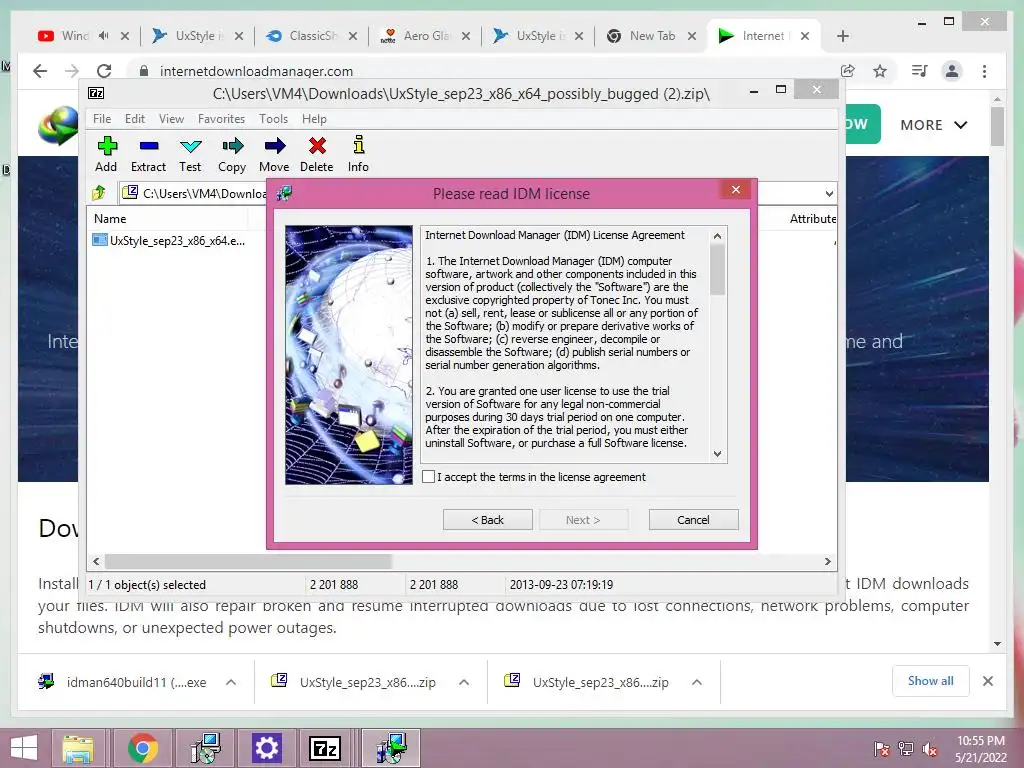Go up one folder level in 7-Zip
The height and width of the screenshot is (768, 1024).
99,193
